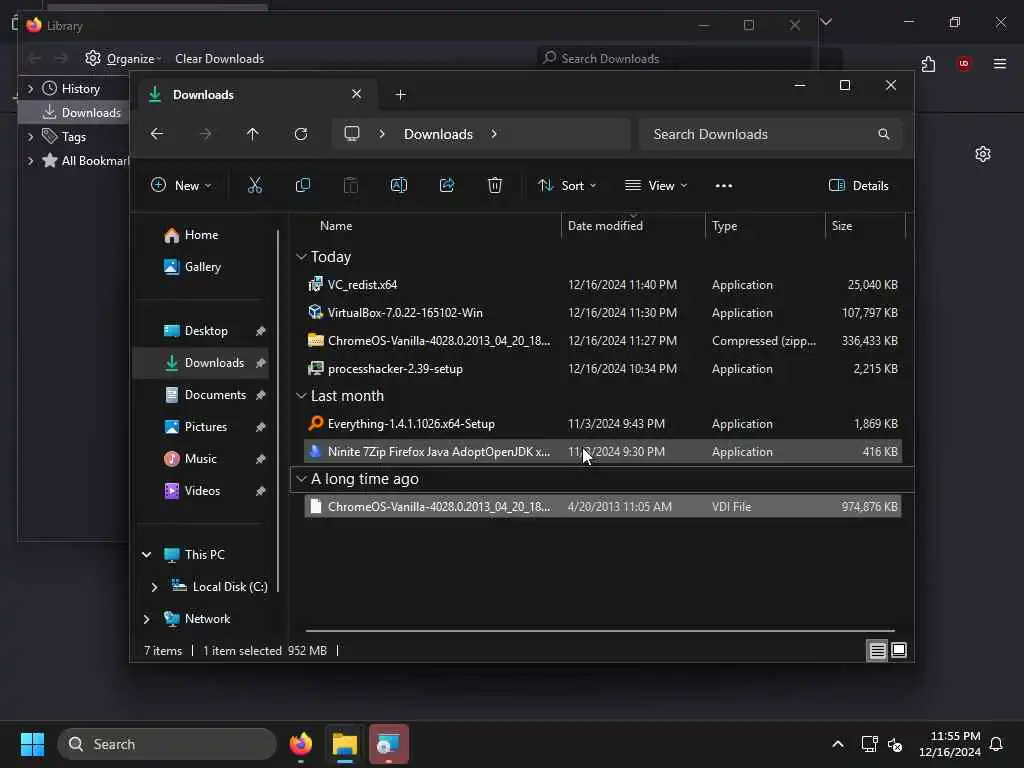Click the Copy icon in Explorer toolbar
Screen dimensions: 1024x768
(303, 185)
